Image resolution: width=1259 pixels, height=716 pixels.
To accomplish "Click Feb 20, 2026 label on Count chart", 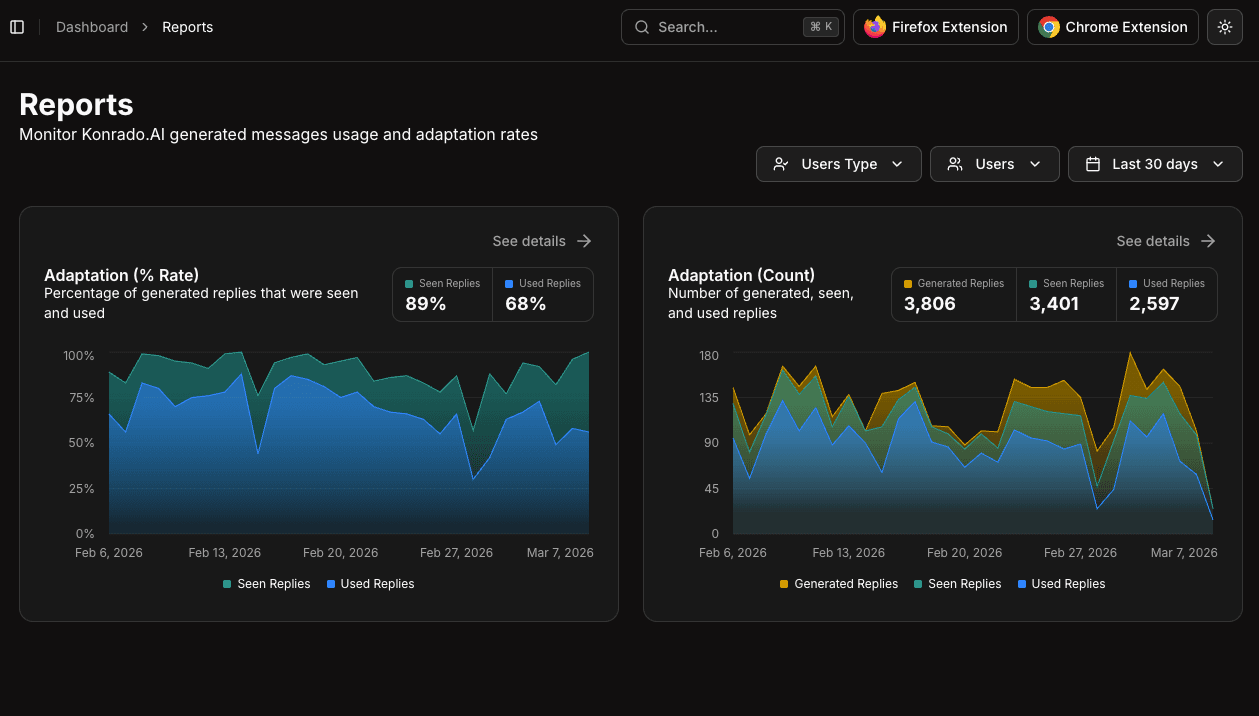I will [964, 553].
